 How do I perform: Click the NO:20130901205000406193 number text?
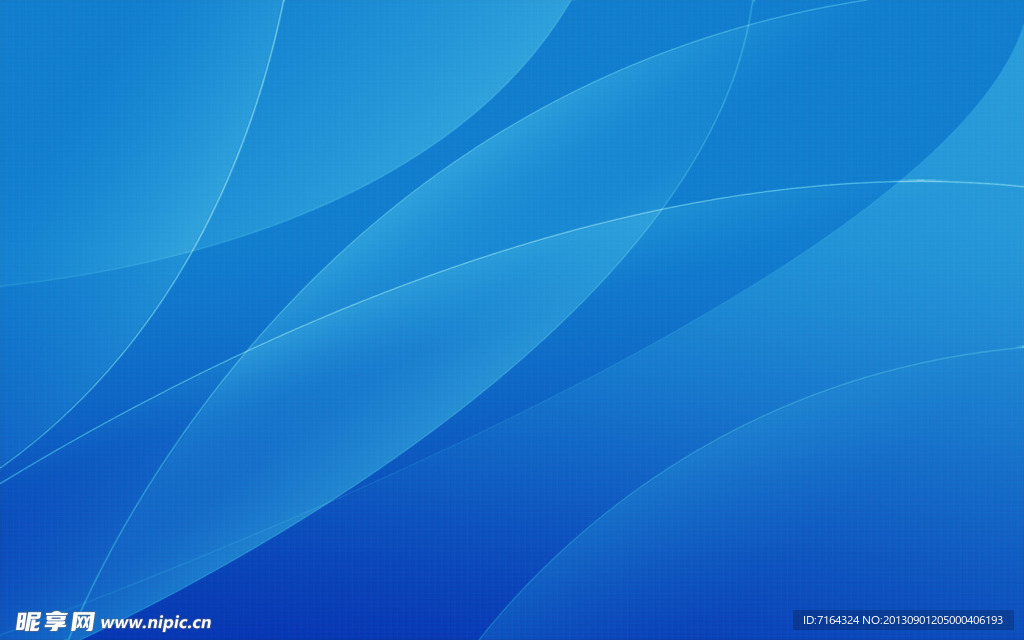[942, 620]
